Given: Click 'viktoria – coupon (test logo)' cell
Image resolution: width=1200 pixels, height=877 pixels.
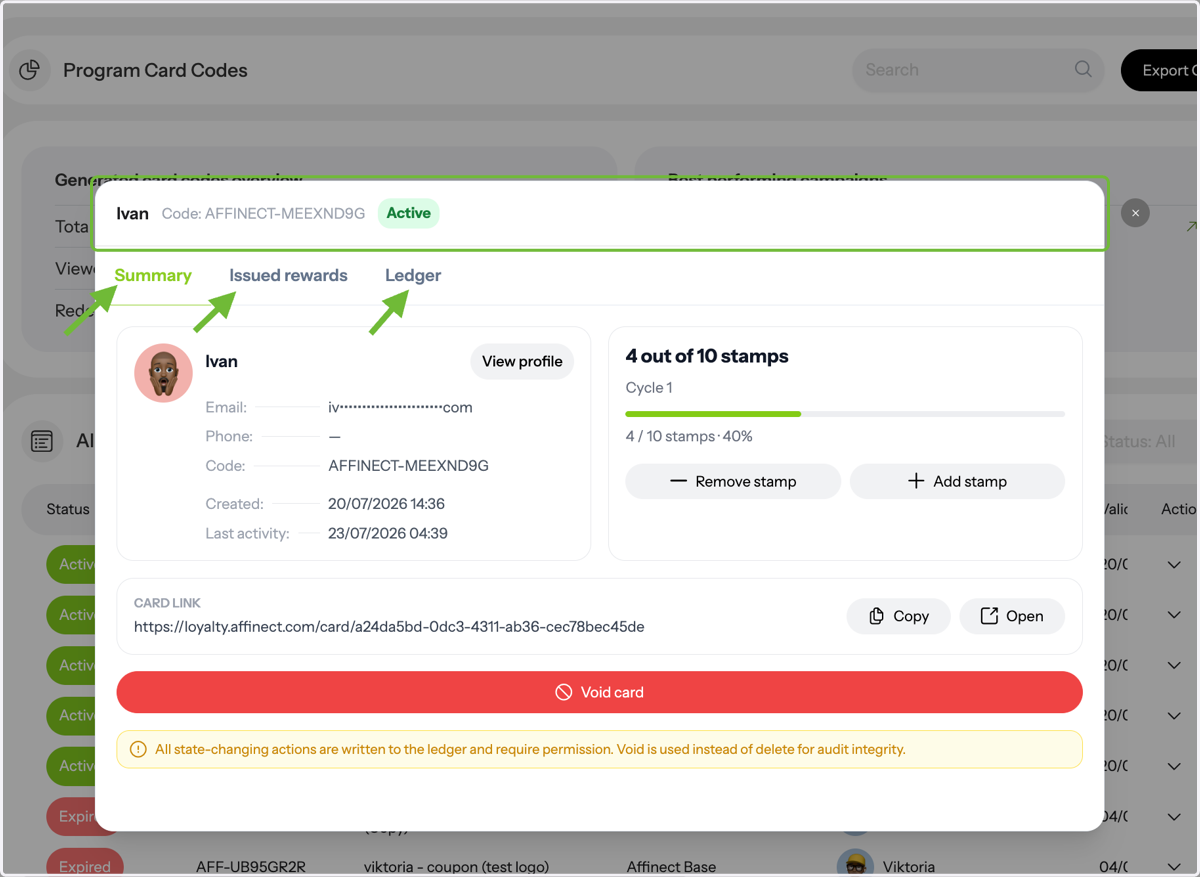Looking at the screenshot, I should (x=457, y=867).
